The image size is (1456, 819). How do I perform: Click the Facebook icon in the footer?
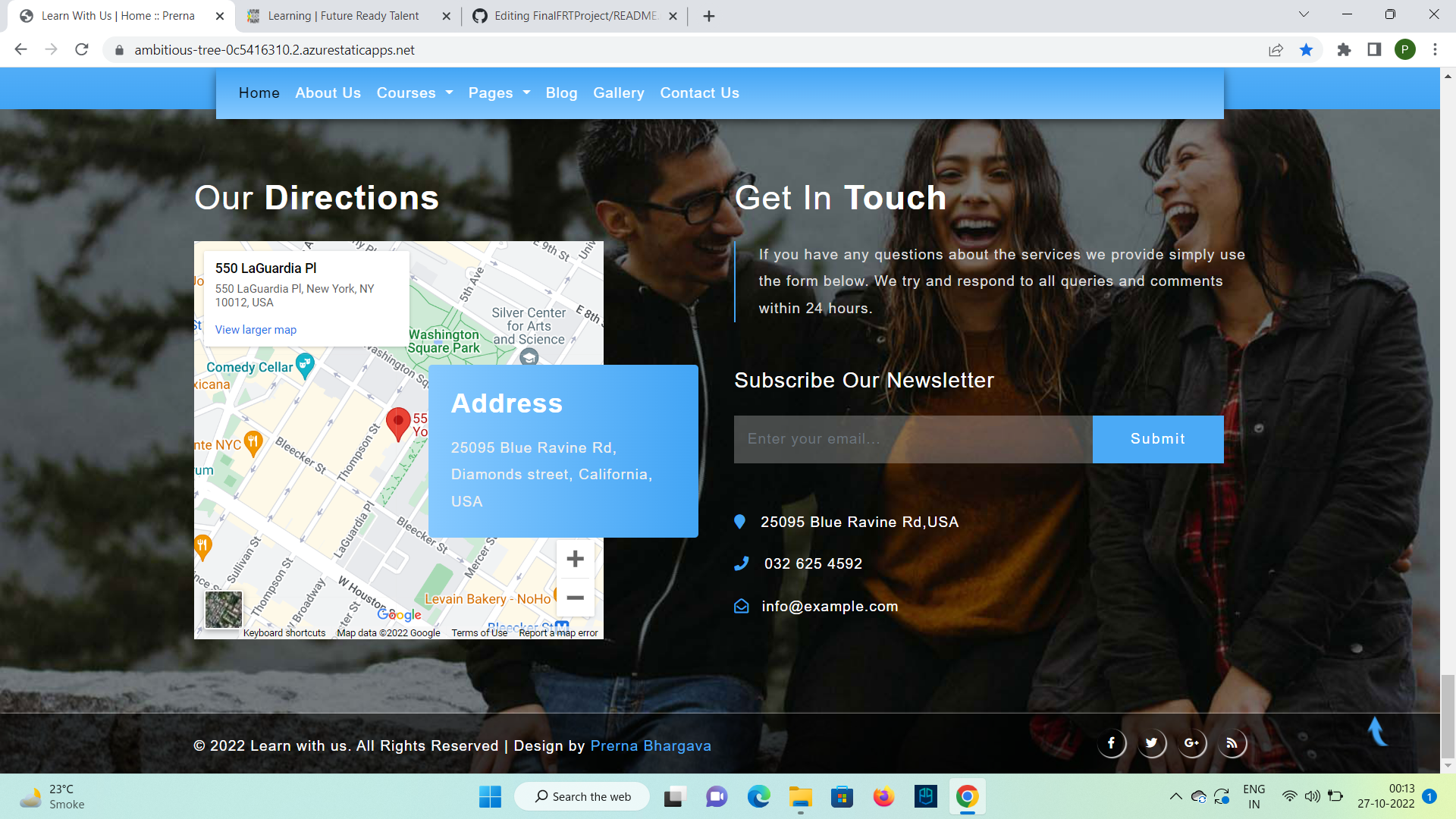(x=1112, y=743)
